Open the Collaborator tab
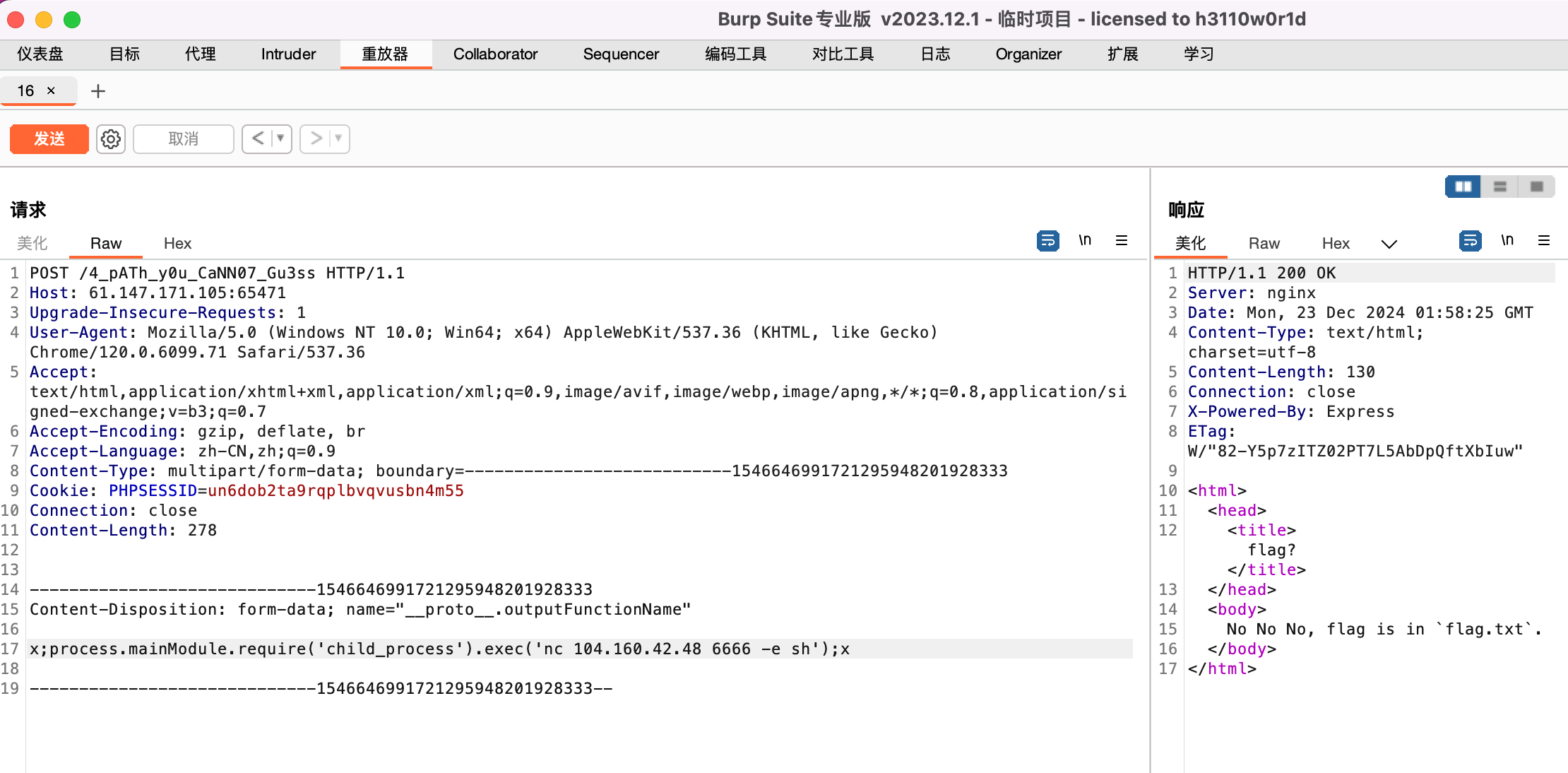Viewport: 1568px width, 773px height. point(495,54)
